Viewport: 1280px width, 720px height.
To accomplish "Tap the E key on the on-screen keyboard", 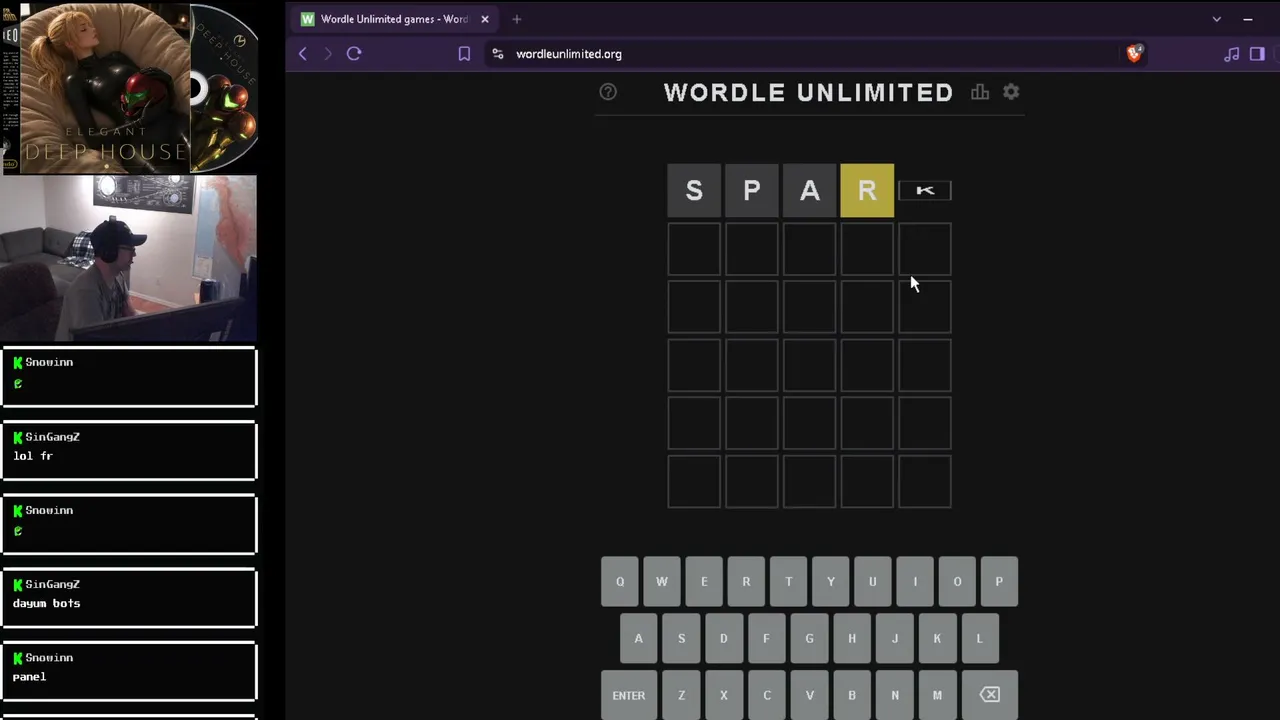I will [x=704, y=582].
